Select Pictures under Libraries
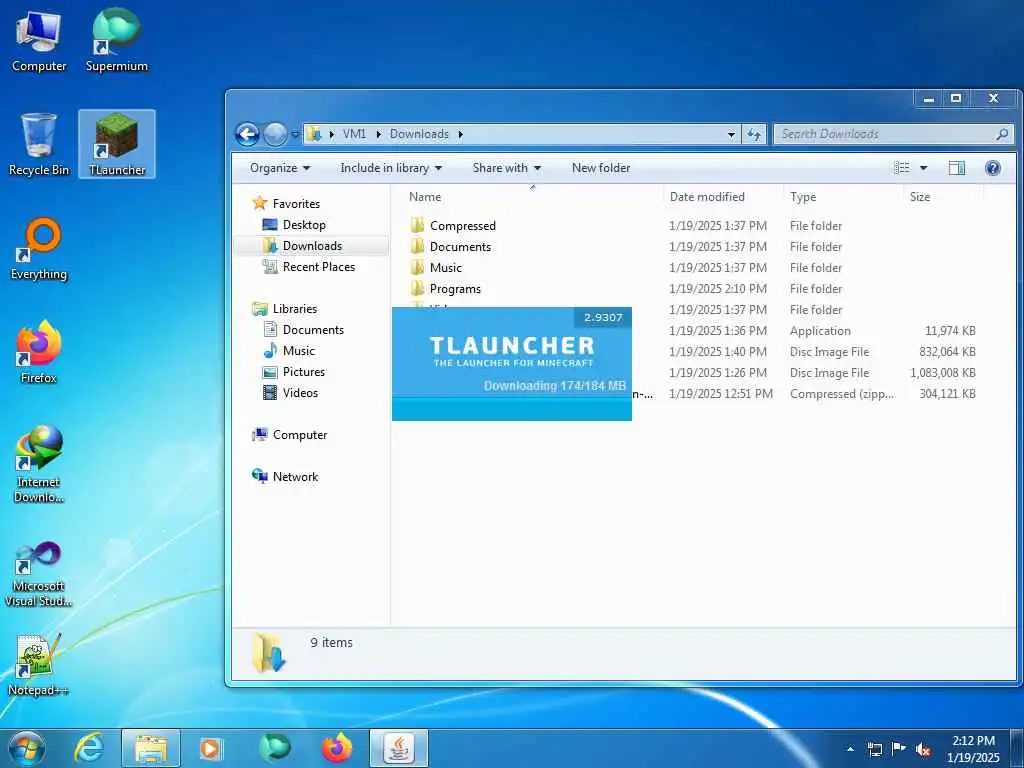 pyautogui.click(x=293, y=372)
